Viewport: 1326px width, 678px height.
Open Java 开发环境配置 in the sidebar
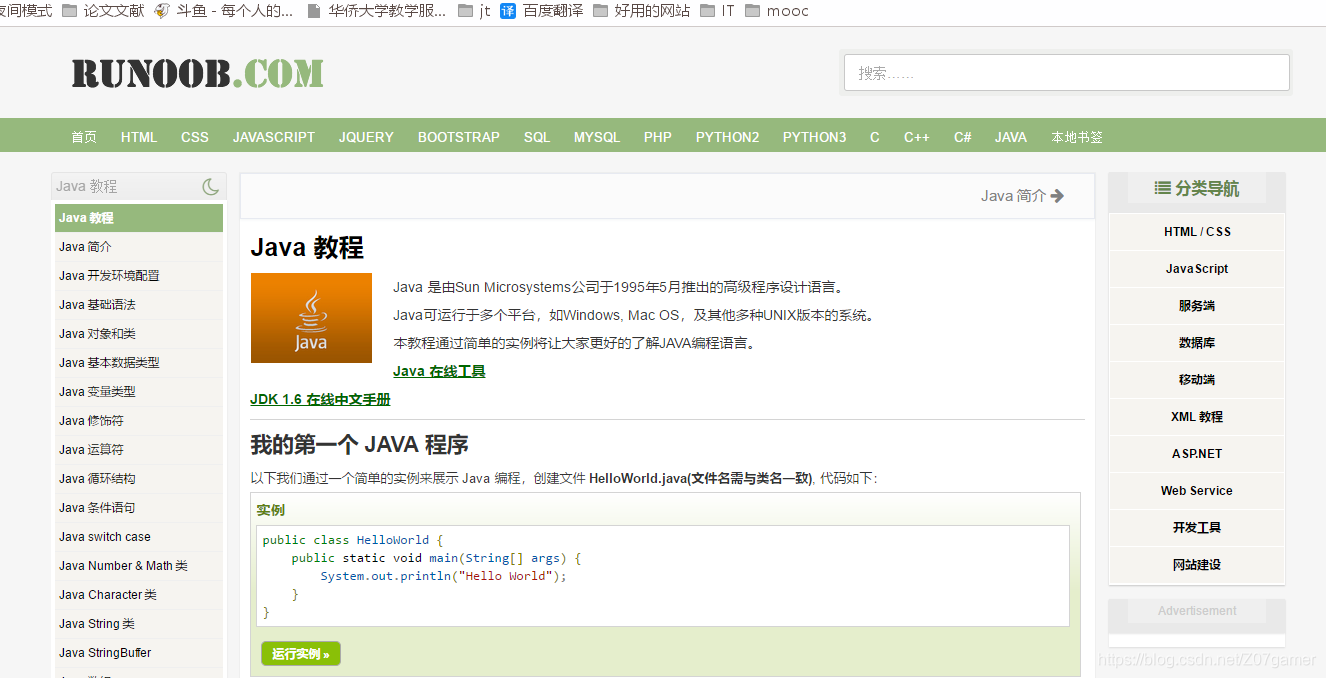click(x=139, y=276)
